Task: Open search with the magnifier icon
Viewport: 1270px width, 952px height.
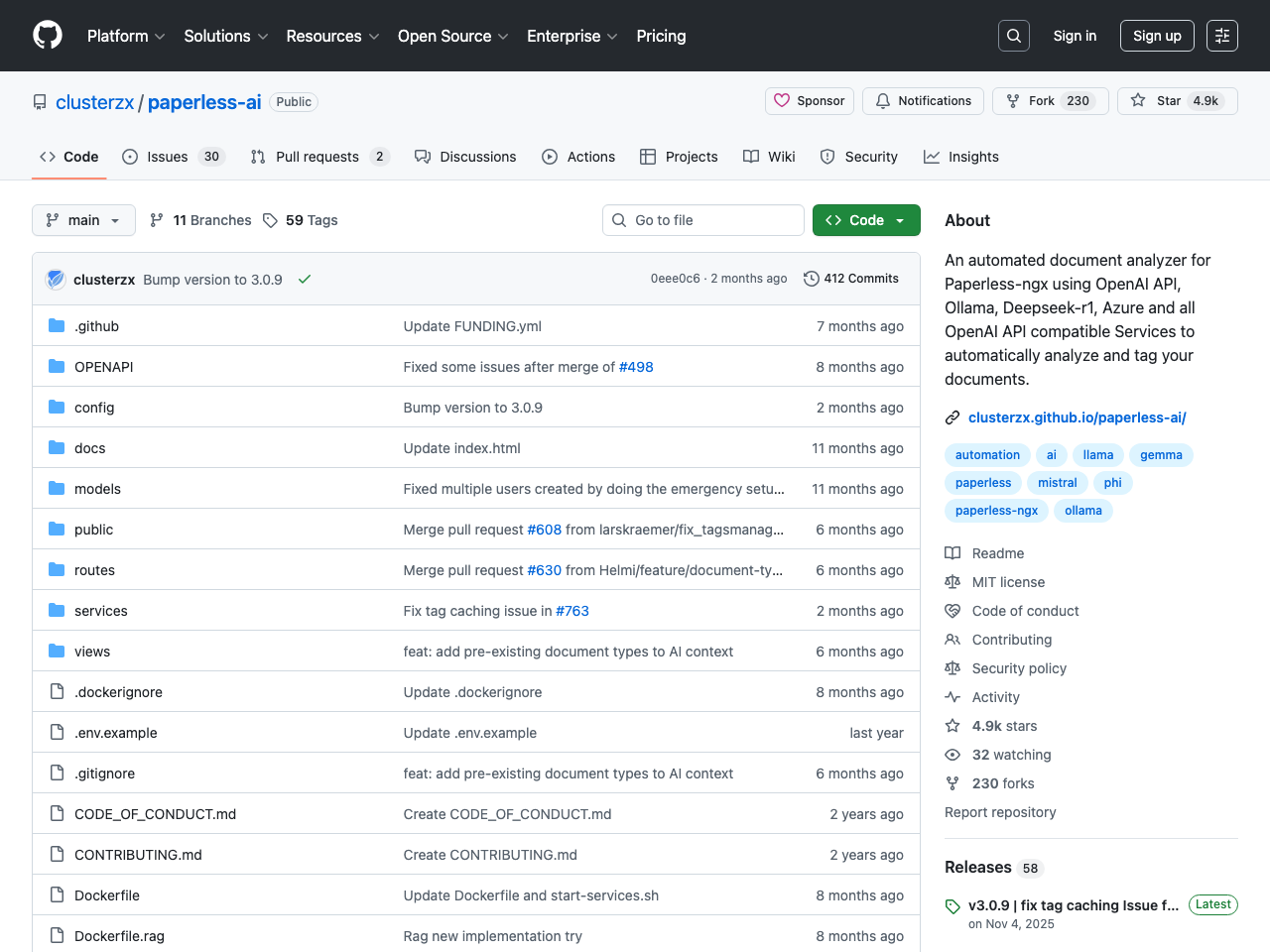Action: pyautogui.click(x=1013, y=36)
